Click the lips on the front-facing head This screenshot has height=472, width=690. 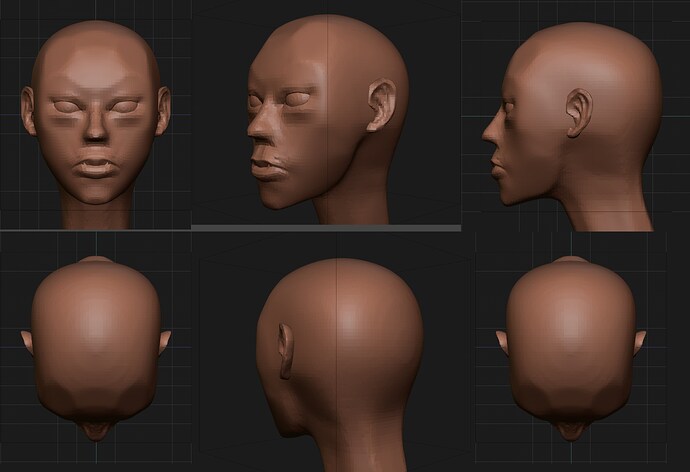96,167
